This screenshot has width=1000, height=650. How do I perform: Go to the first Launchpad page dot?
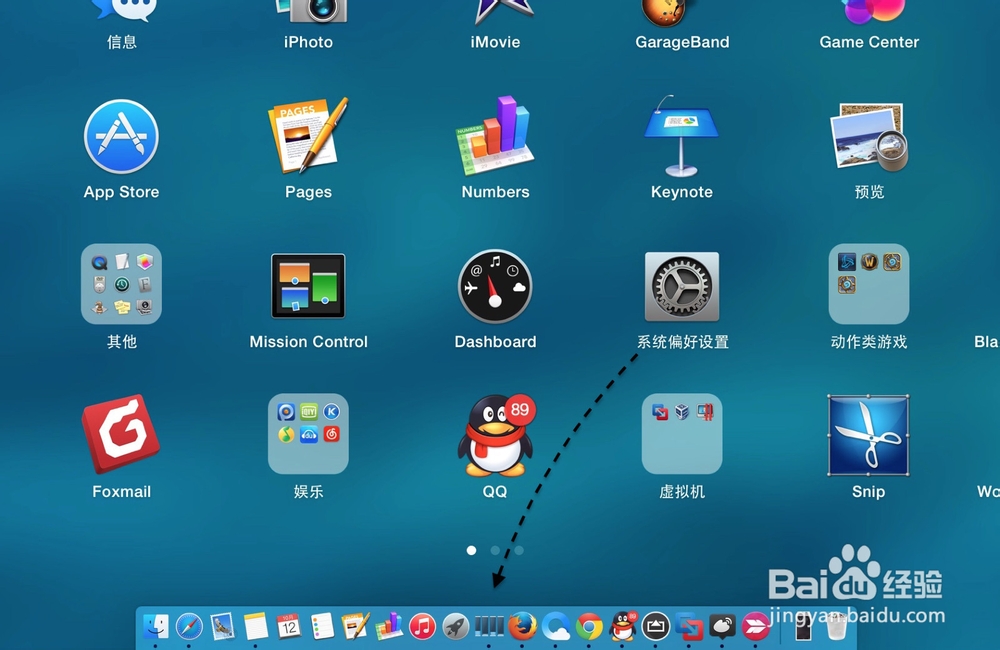pyautogui.click(x=471, y=550)
